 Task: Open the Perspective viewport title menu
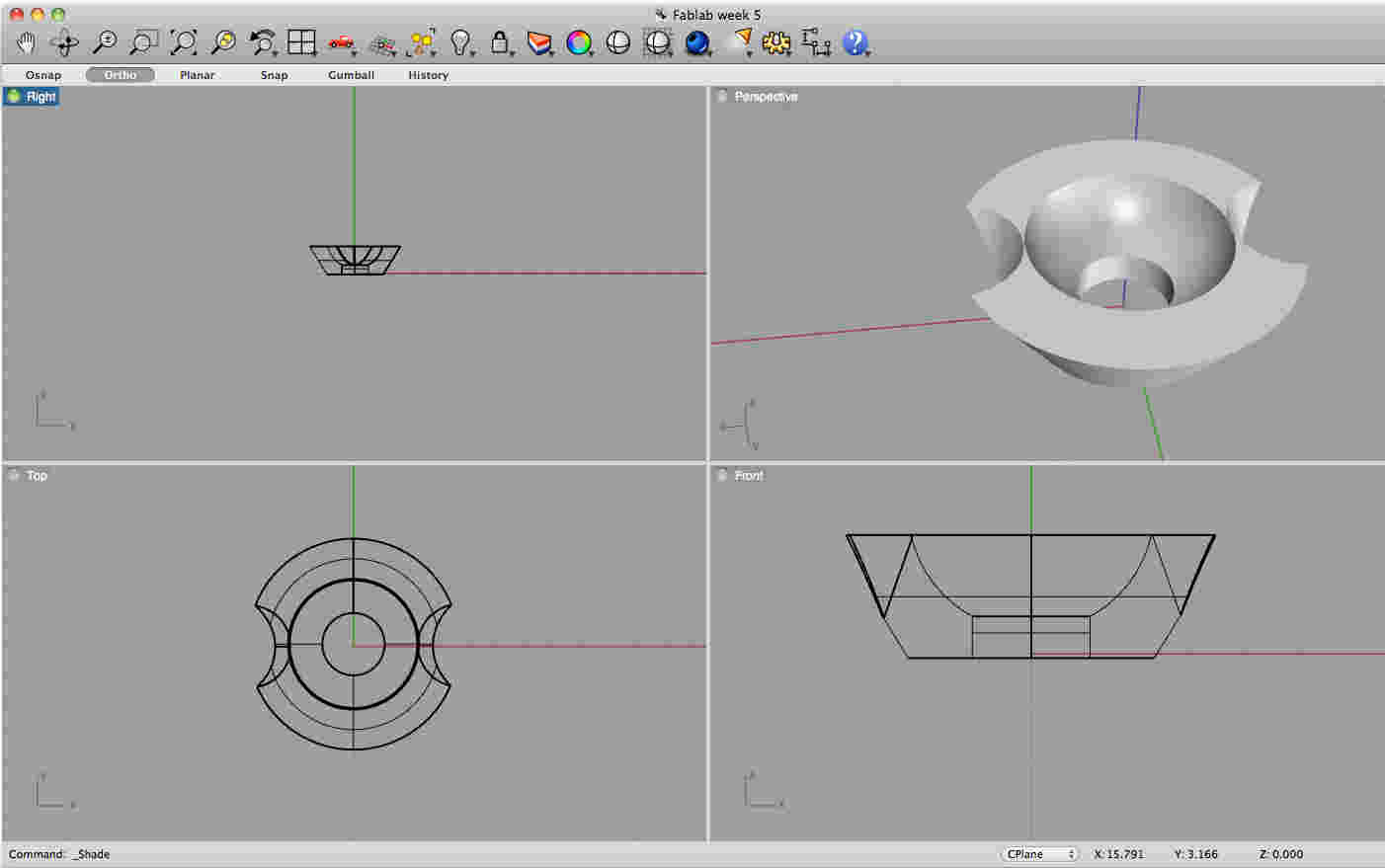[766, 96]
